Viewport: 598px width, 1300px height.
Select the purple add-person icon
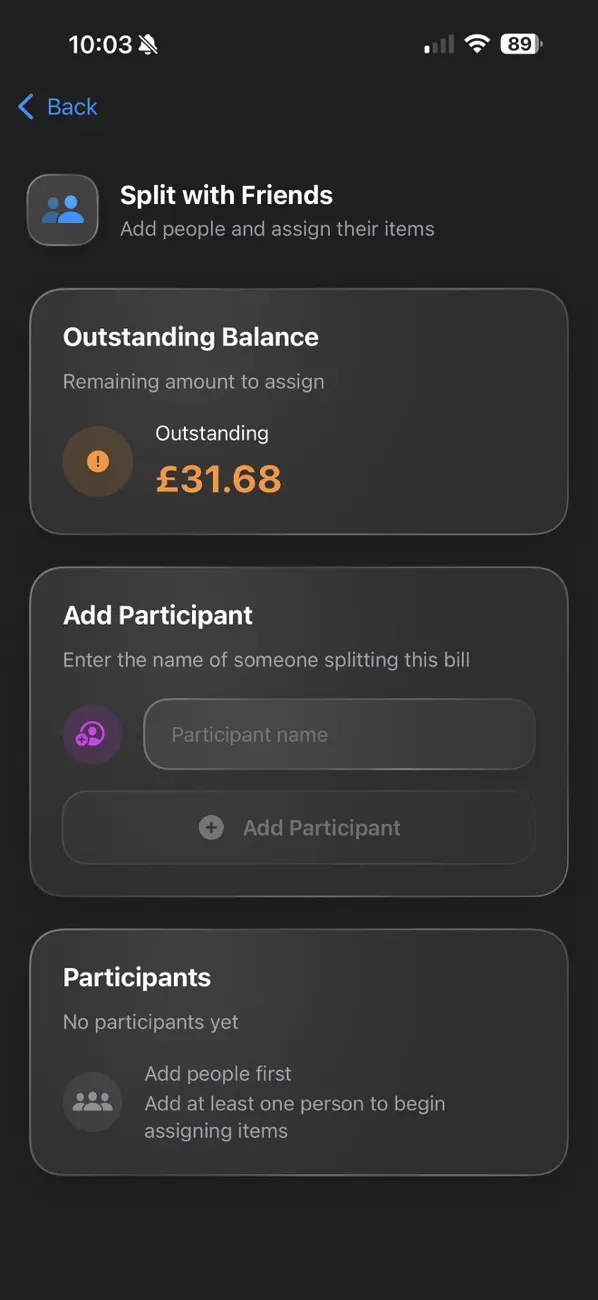[x=92, y=733]
